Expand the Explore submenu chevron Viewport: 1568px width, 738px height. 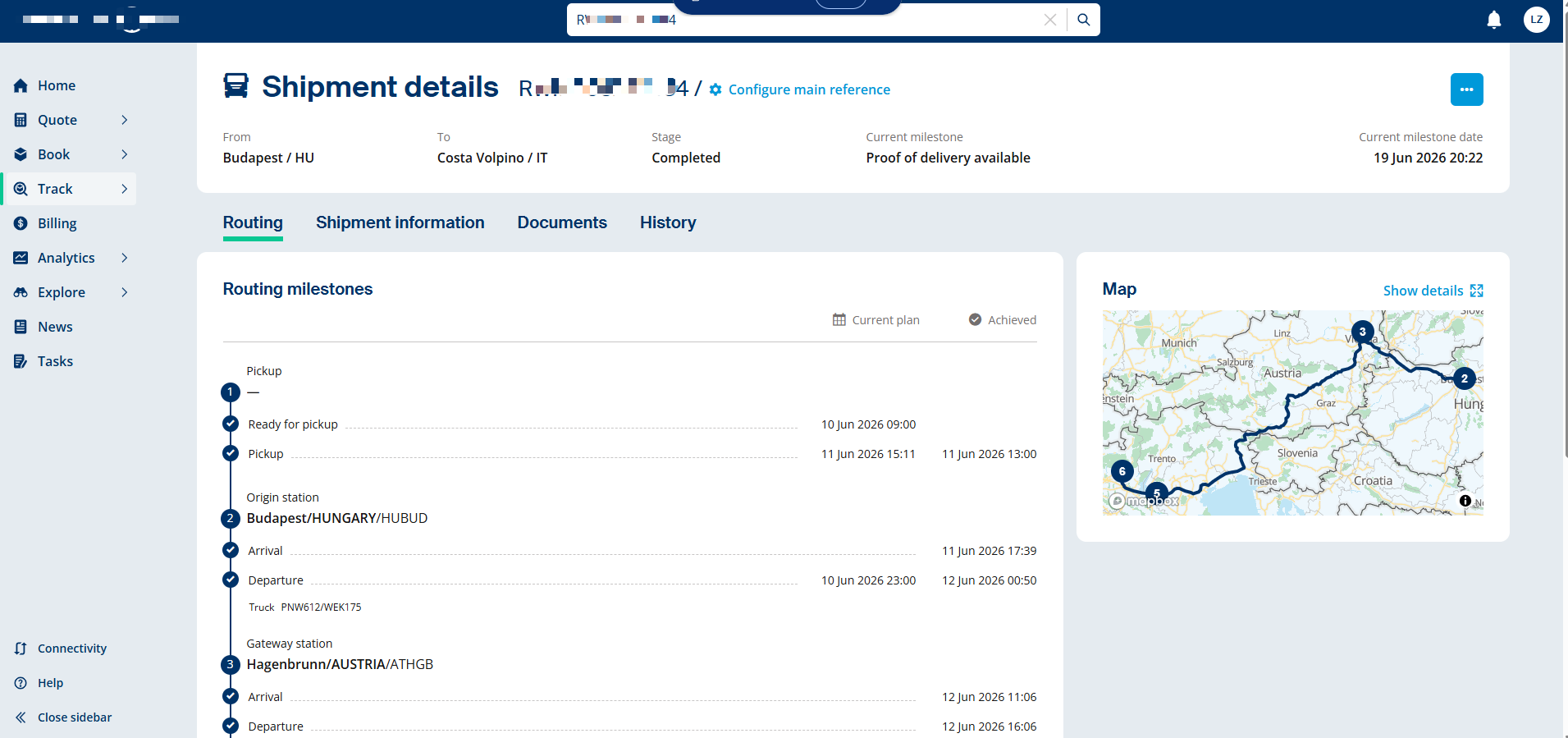125,292
